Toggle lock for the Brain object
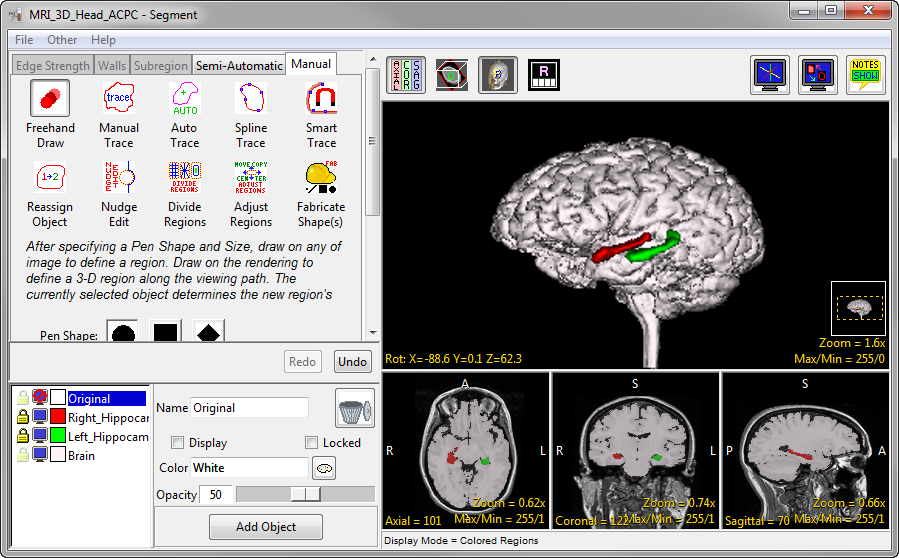Screen dimensions: 899x558 22,455
